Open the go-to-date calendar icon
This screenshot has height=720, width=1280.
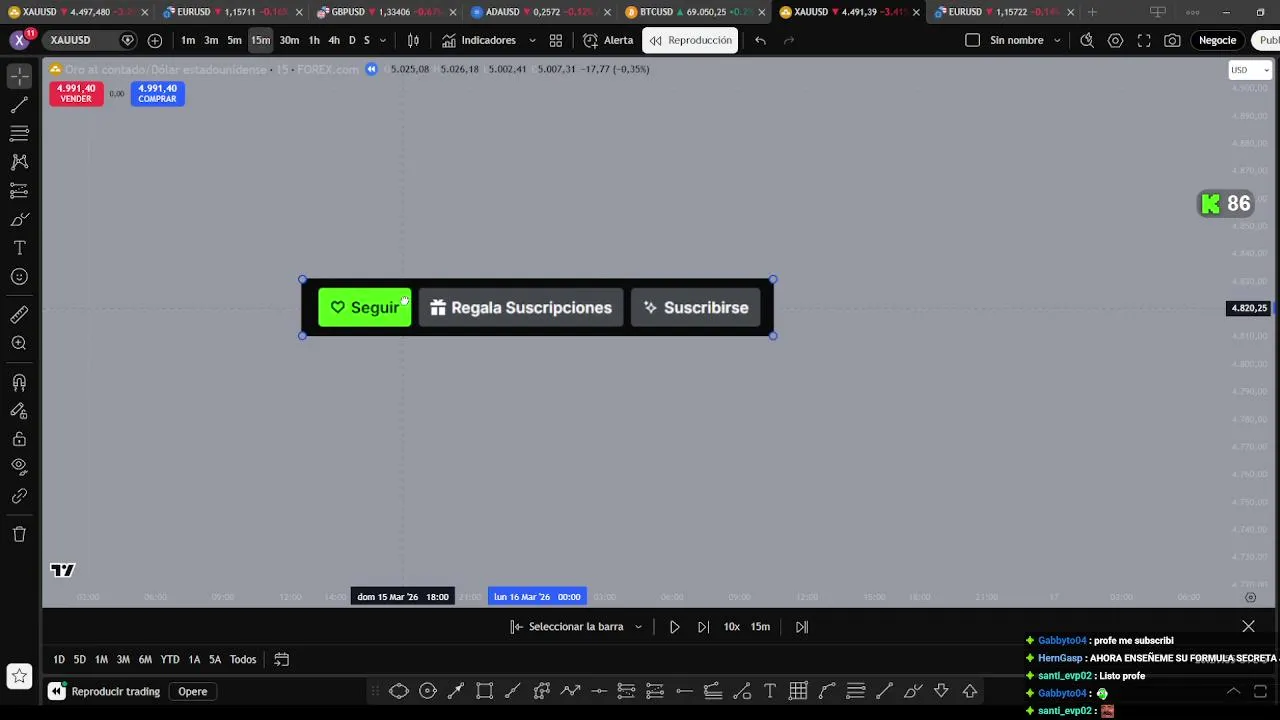(x=282, y=659)
